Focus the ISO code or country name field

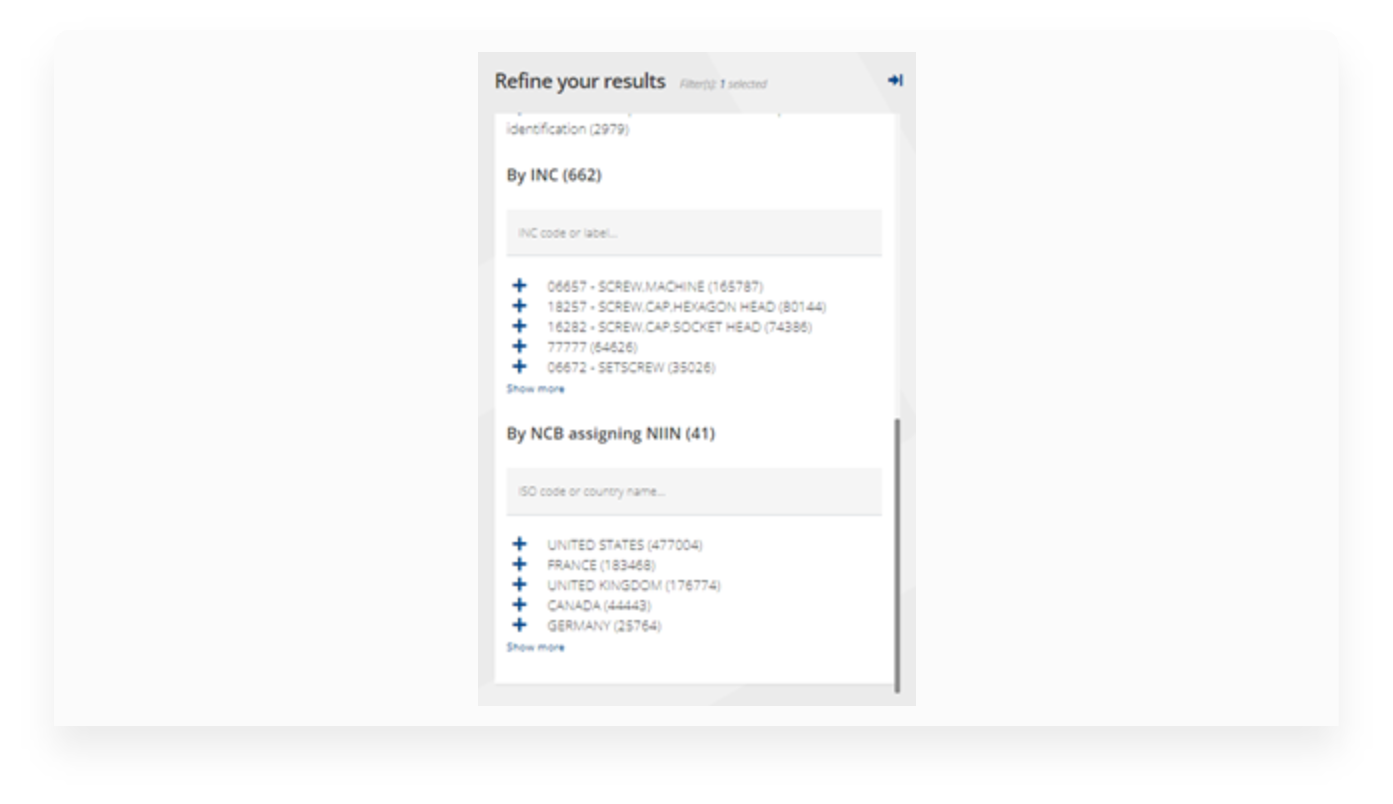pyautogui.click(x=694, y=492)
